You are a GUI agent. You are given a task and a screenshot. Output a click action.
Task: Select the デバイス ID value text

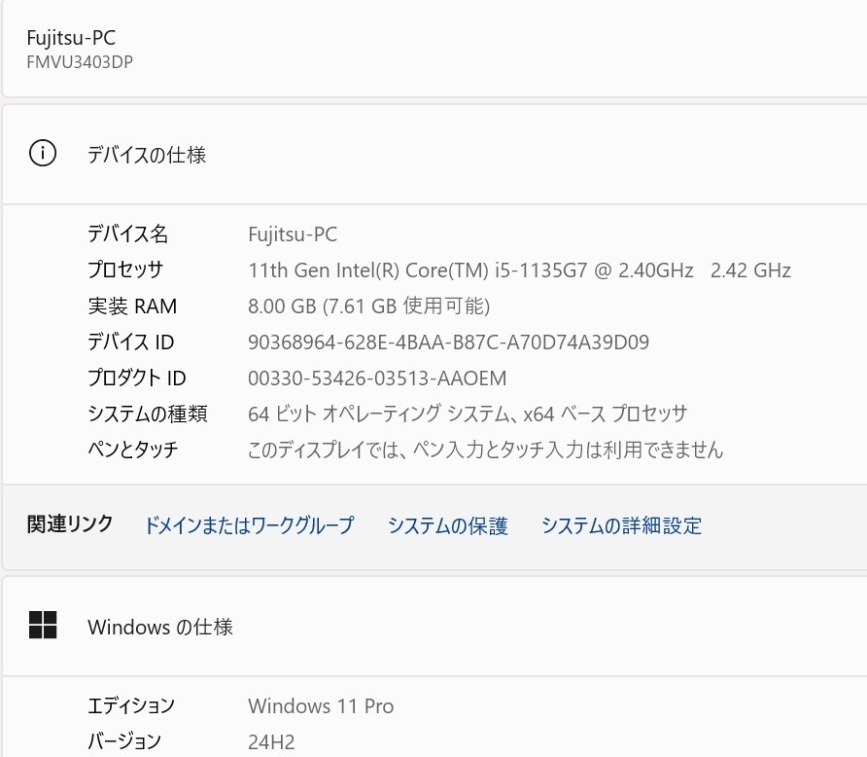tap(448, 342)
